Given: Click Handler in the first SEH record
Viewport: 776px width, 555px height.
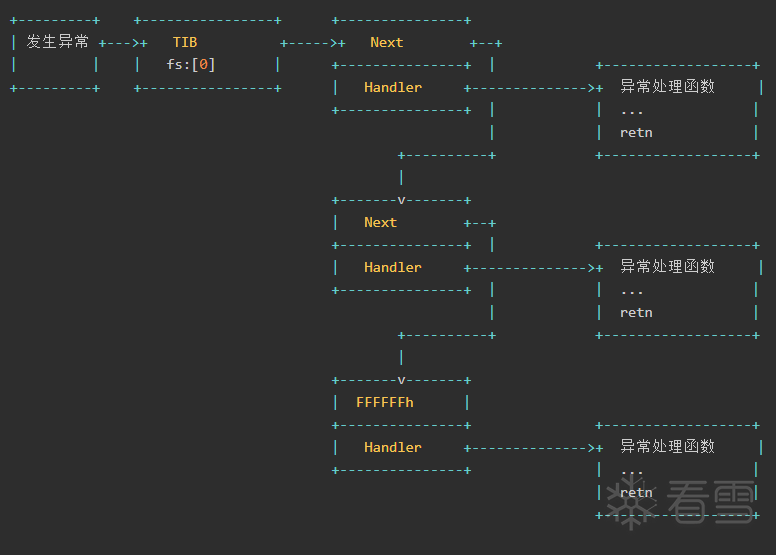Looking at the screenshot, I should click(x=393, y=87).
